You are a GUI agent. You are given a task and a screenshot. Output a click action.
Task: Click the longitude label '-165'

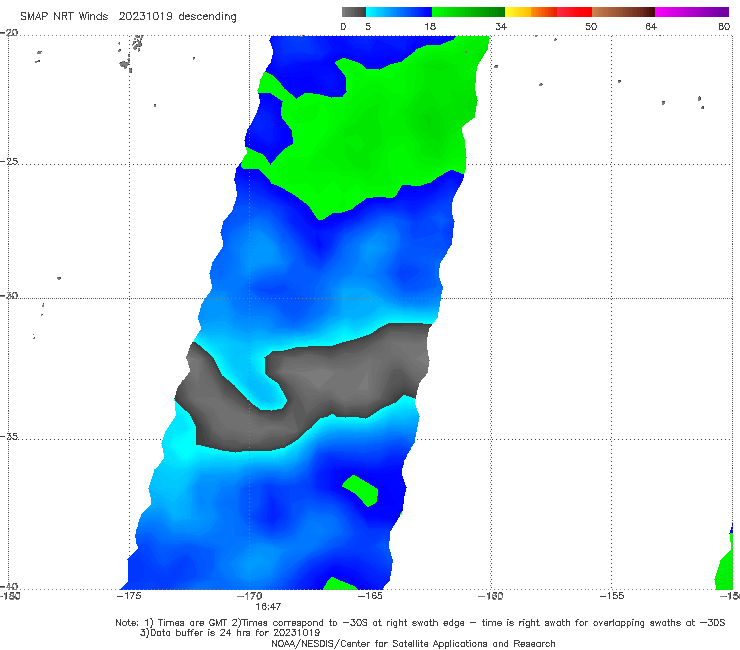click(x=370, y=596)
